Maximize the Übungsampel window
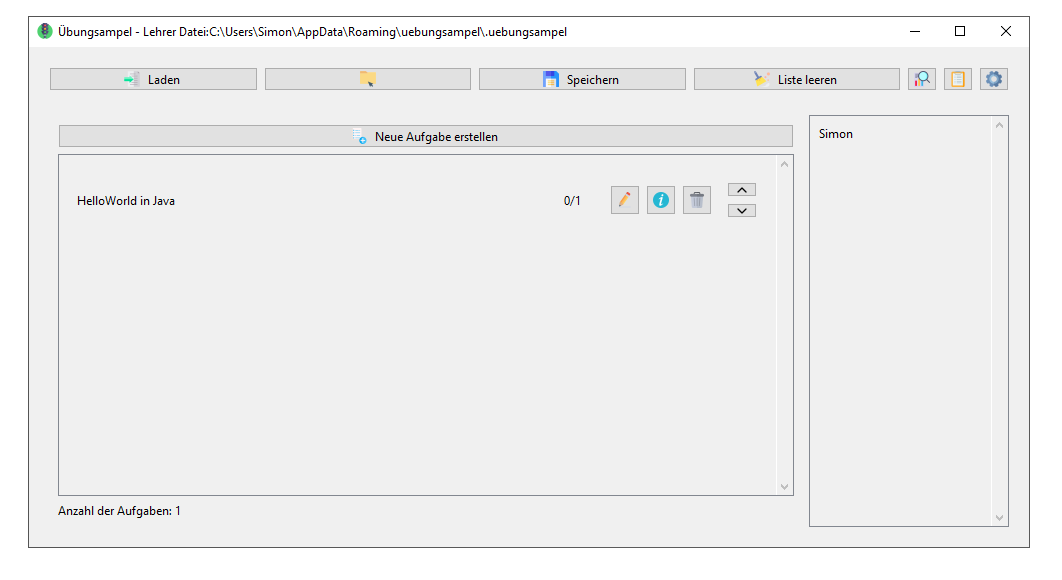This screenshot has width=1062, height=580. point(960,31)
